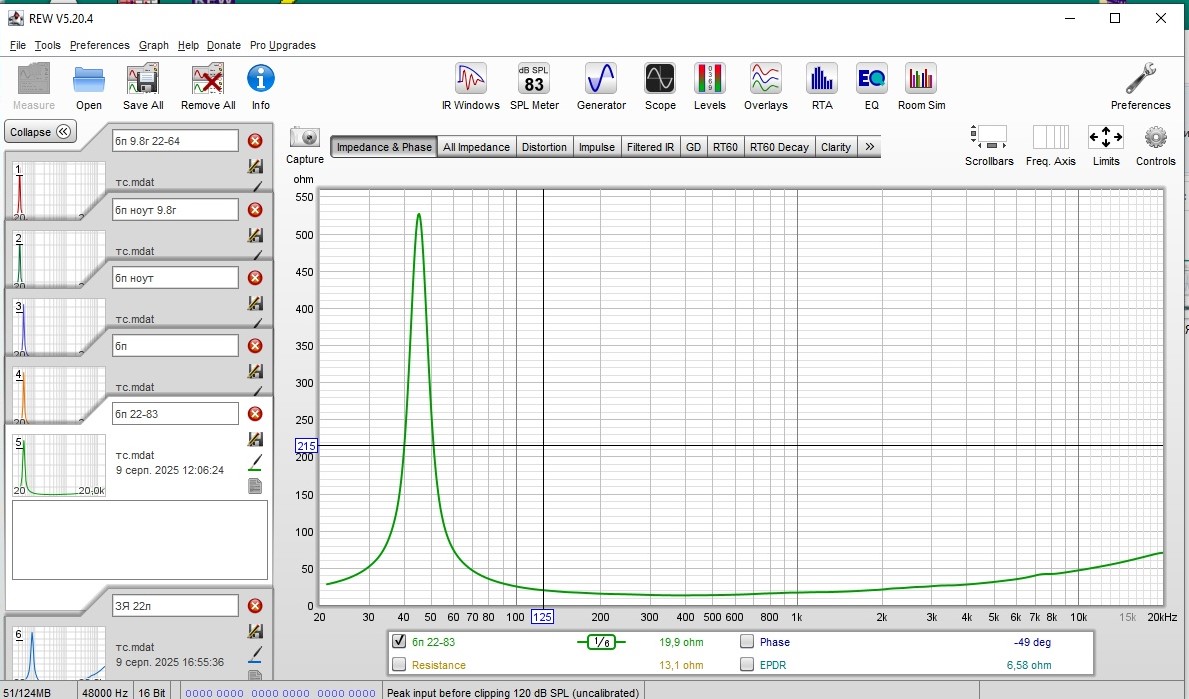Open the Preferences menu
This screenshot has height=699, width=1189.
click(99, 45)
